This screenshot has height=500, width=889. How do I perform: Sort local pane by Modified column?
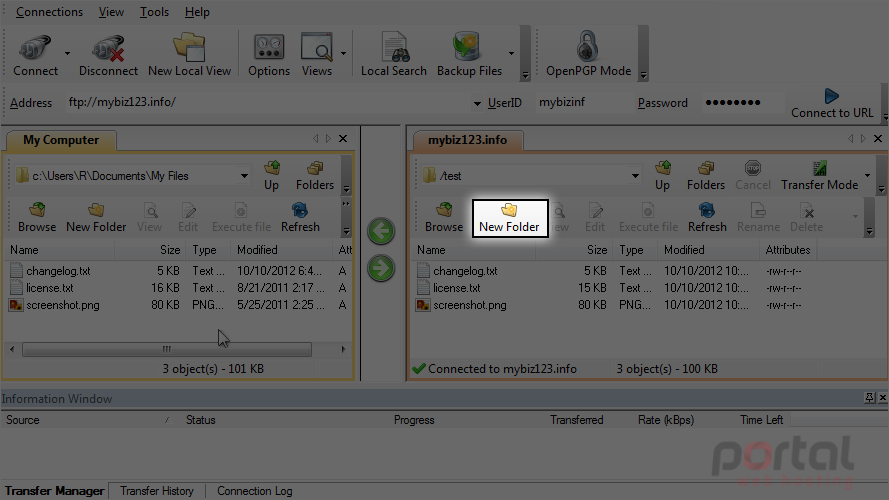pos(257,250)
